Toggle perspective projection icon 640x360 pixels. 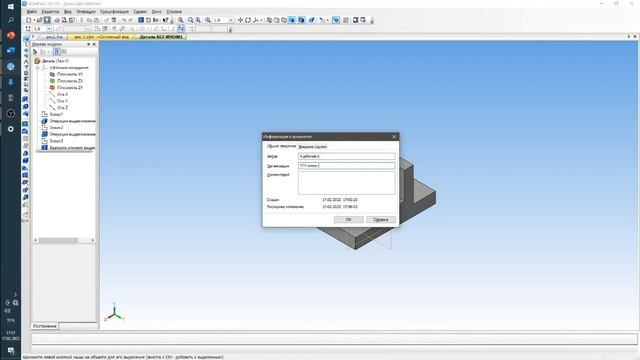(312, 20)
